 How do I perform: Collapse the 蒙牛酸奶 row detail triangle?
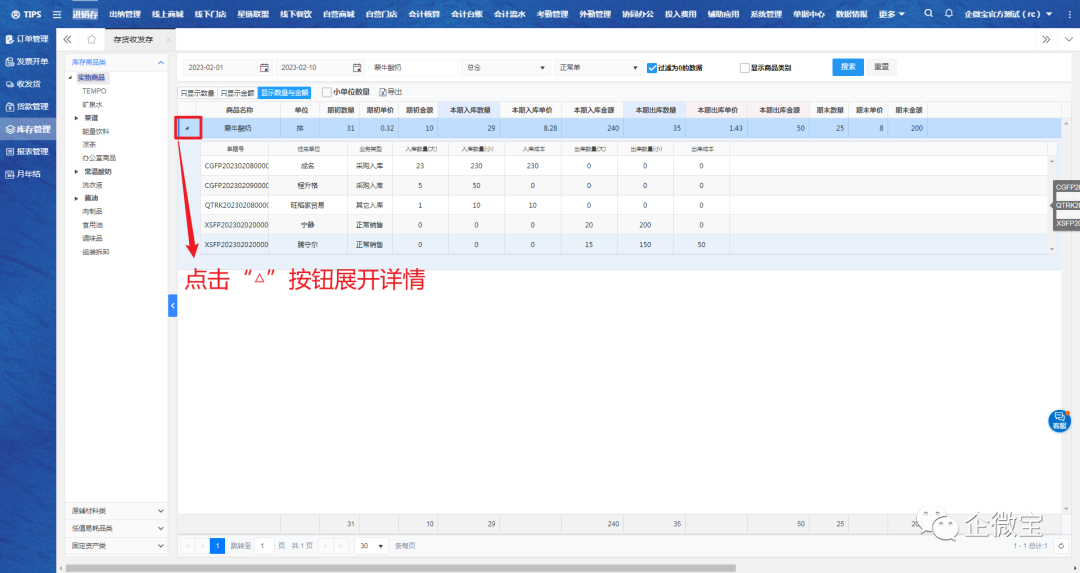click(x=188, y=128)
